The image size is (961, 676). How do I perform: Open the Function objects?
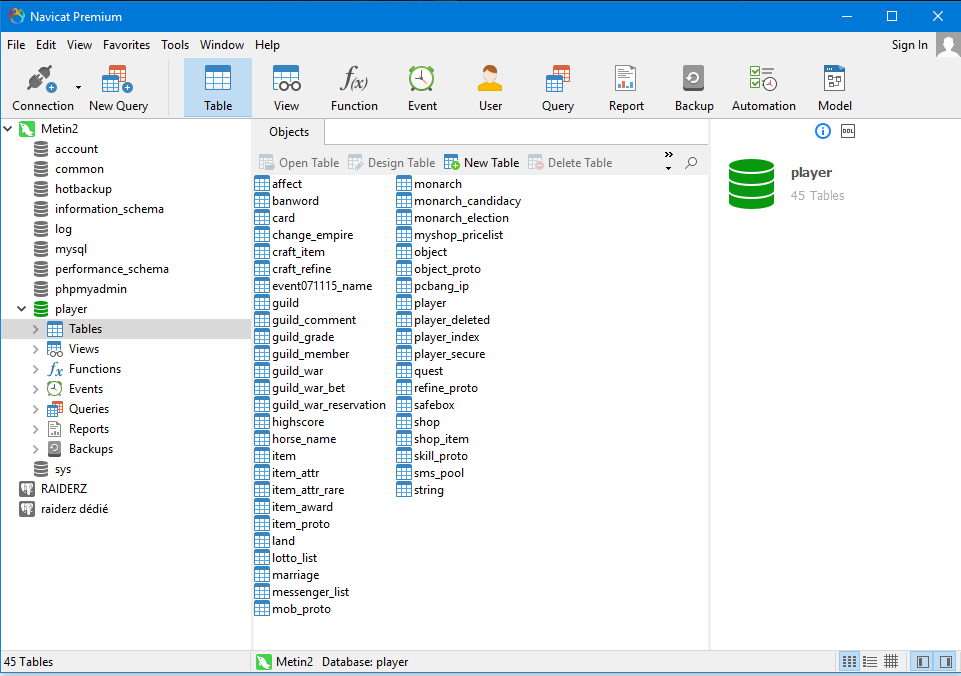354,88
